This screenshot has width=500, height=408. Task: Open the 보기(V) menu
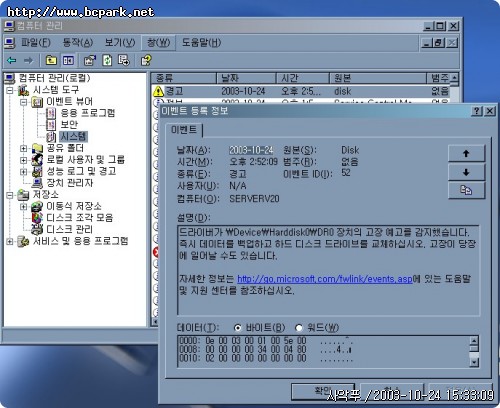pos(120,43)
